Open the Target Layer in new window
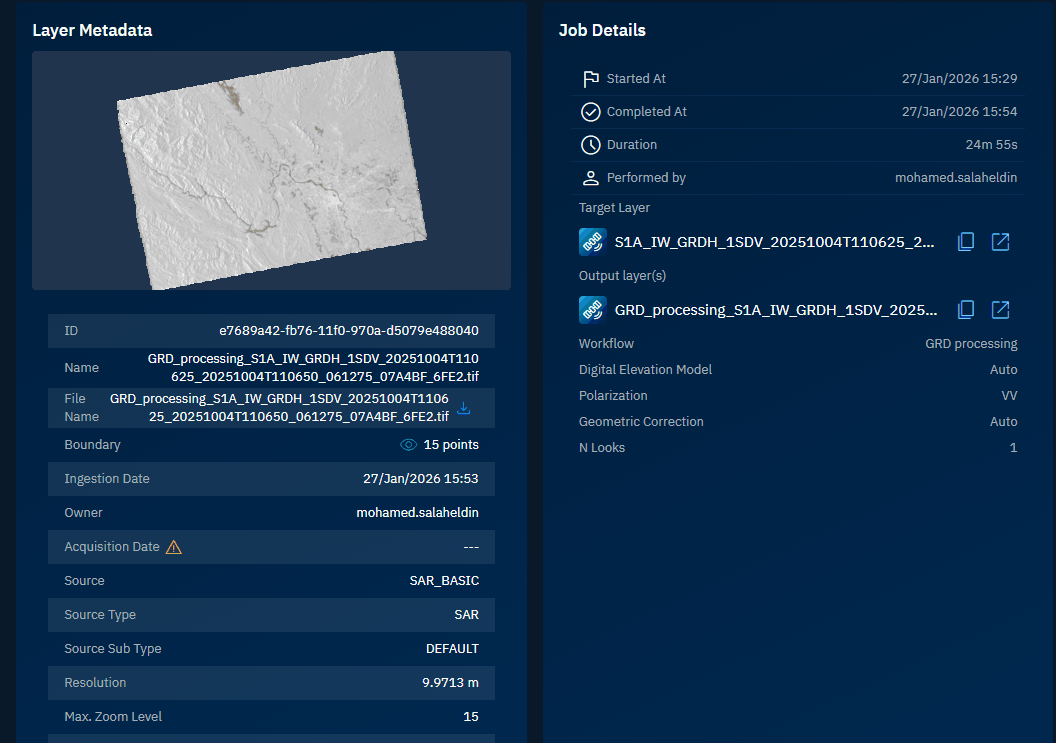 pyautogui.click(x=1000, y=242)
